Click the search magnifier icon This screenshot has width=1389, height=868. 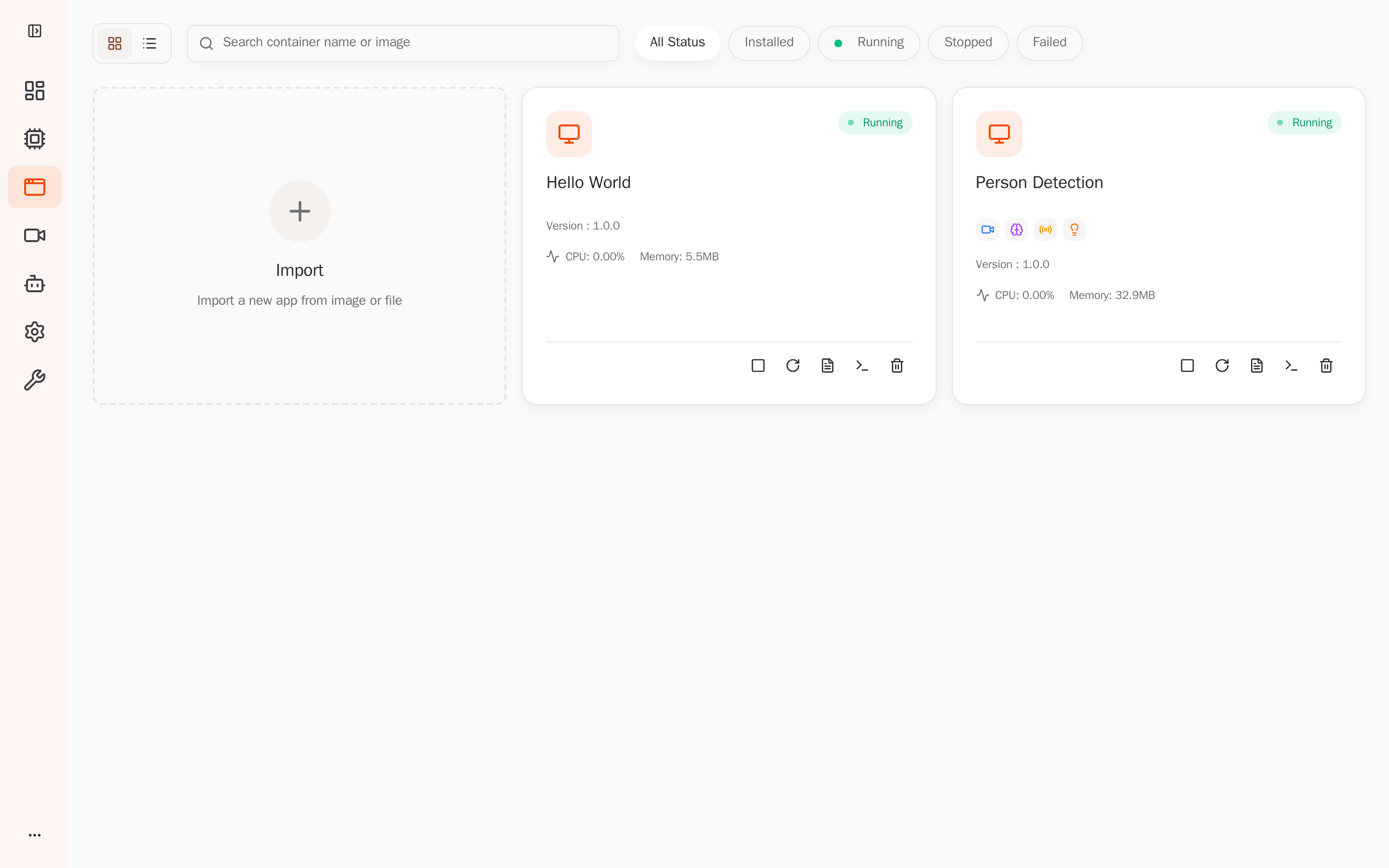click(x=206, y=43)
